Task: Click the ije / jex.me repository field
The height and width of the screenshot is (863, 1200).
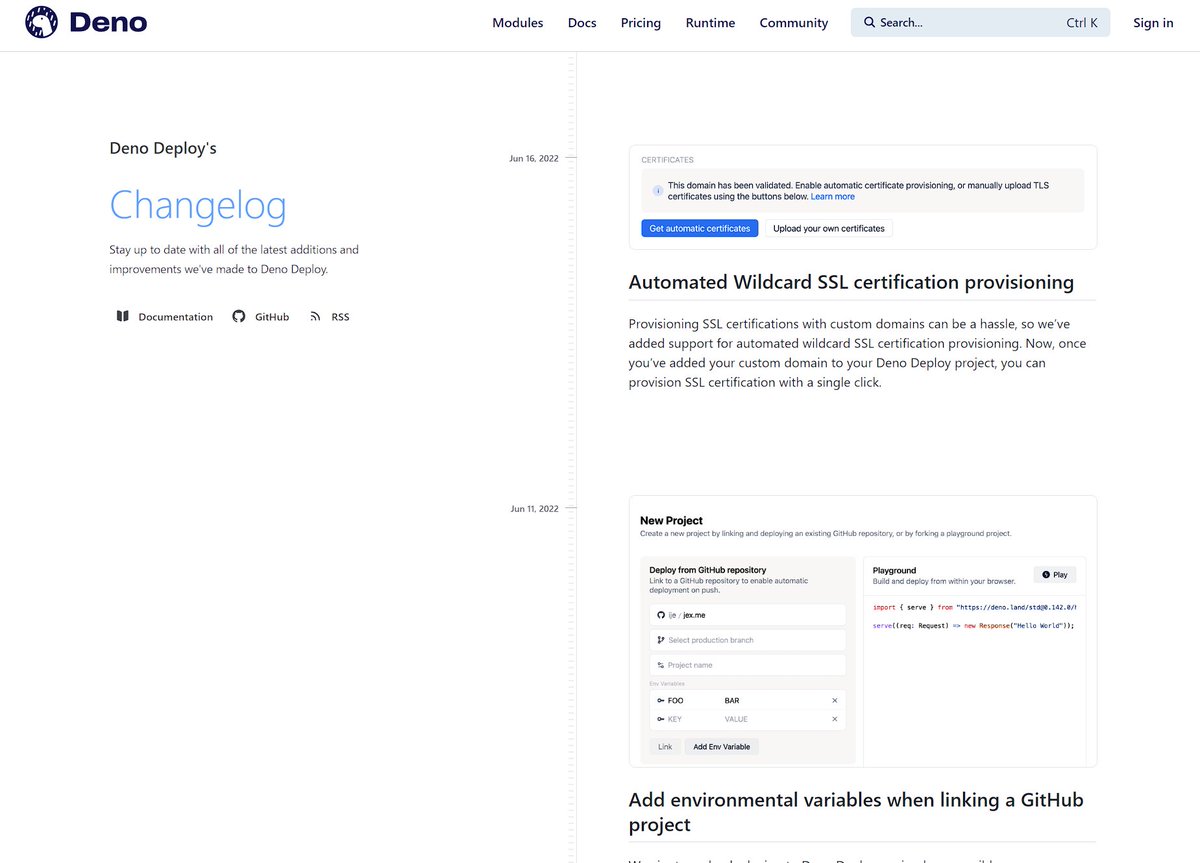Action: (748, 615)
